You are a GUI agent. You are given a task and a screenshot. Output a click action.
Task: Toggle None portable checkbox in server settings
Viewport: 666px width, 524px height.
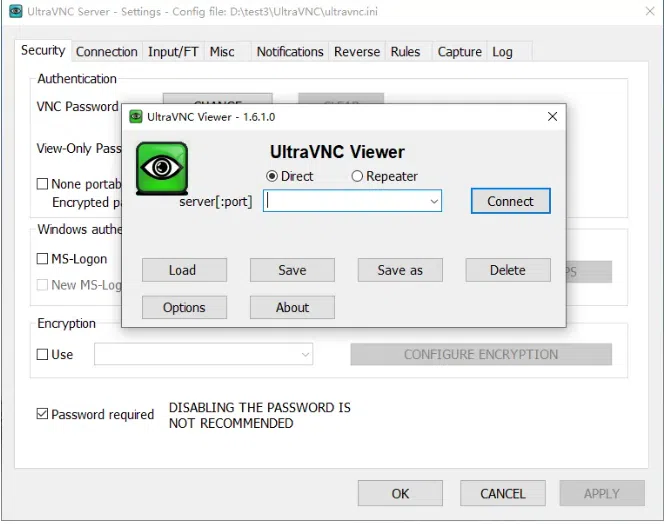click(x=42, y=184)
